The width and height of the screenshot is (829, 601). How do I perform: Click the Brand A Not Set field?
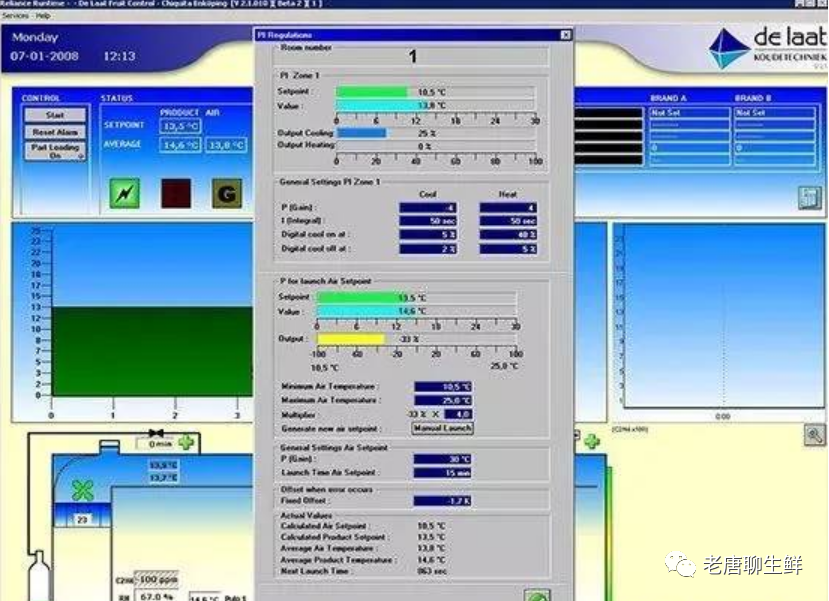[x=689, y=113]
